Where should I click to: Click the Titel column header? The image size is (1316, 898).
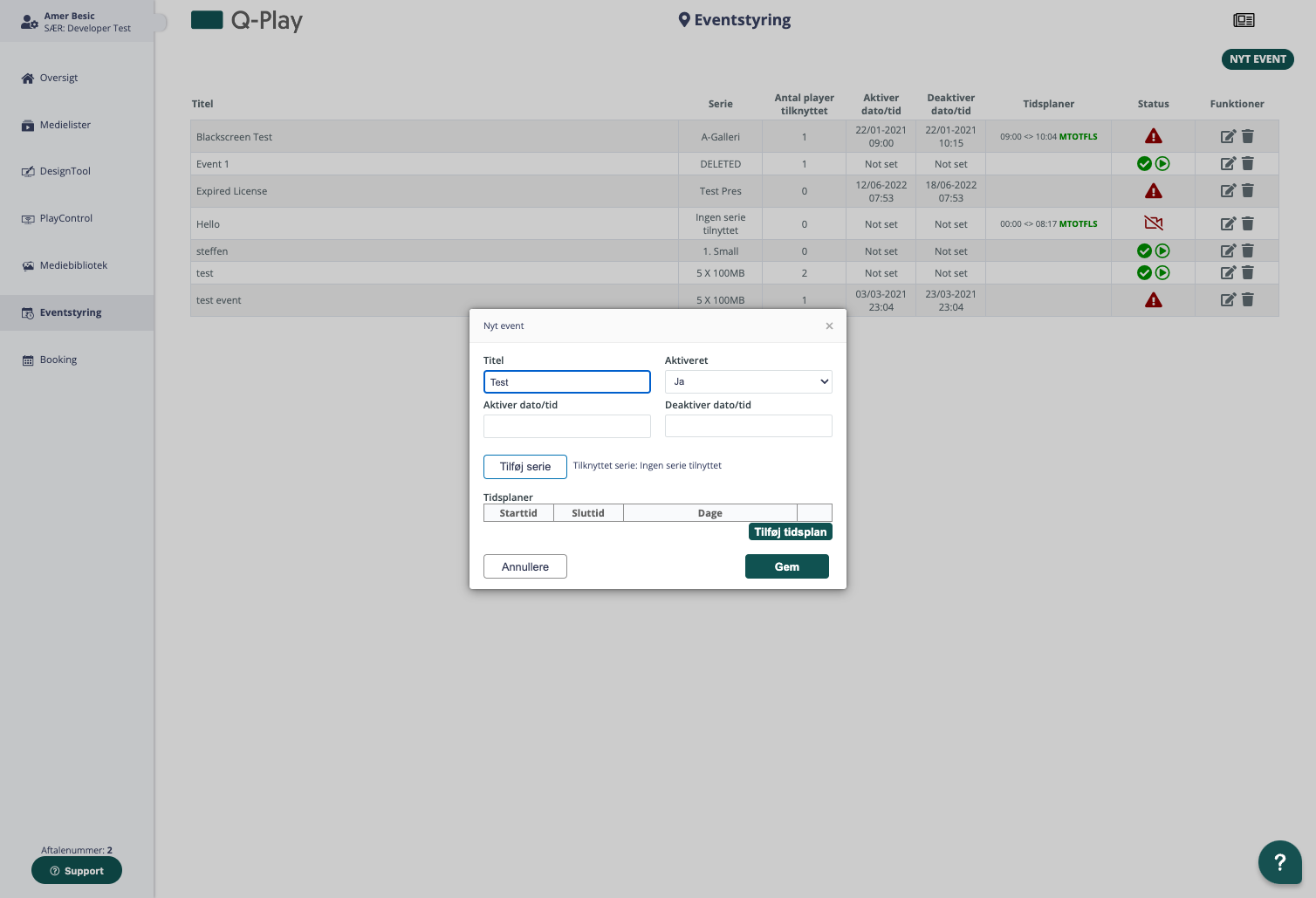202,104
